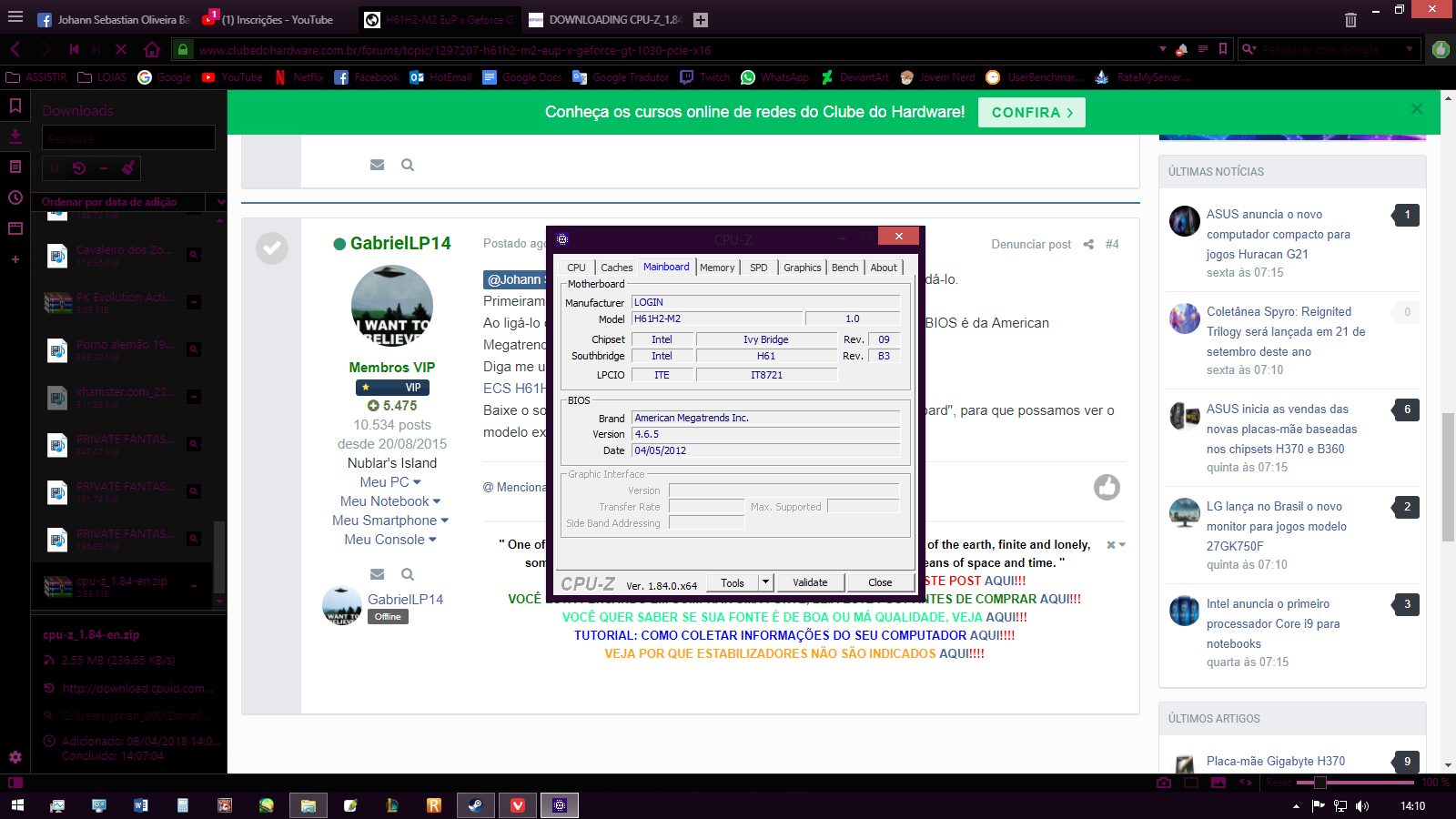Screen dimensions: 1456x819
Task: Open File Explorer from the taskbar
Action: [x=308, y=805]
